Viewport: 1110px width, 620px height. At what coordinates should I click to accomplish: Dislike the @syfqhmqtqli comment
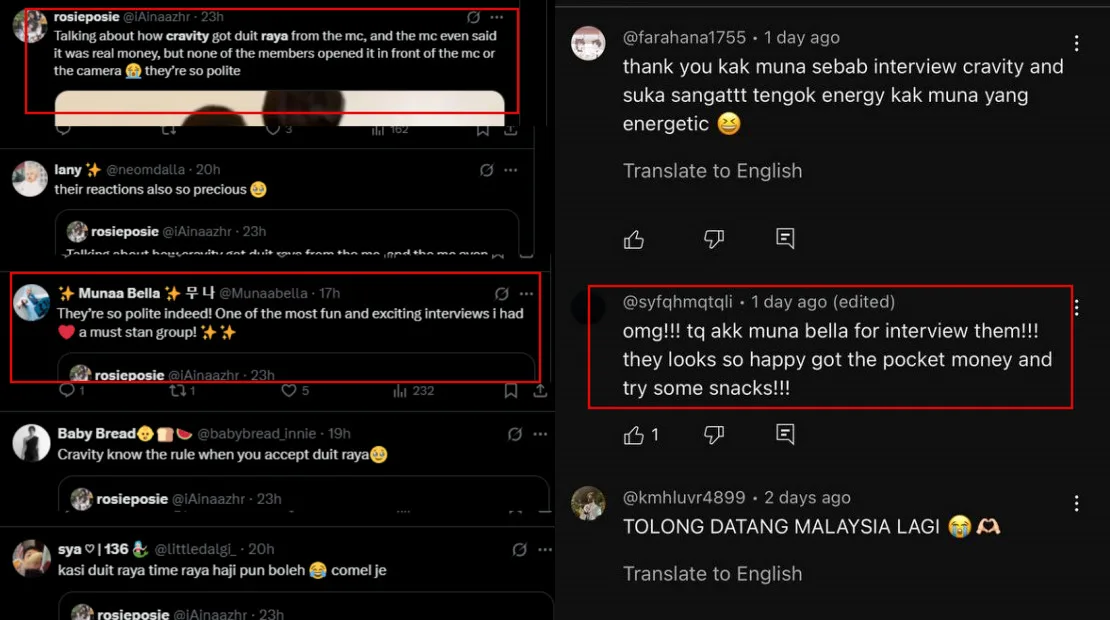(713, 434)
